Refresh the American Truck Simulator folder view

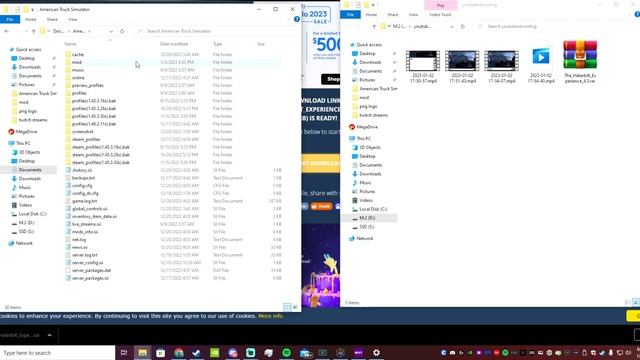pos(122,31)
